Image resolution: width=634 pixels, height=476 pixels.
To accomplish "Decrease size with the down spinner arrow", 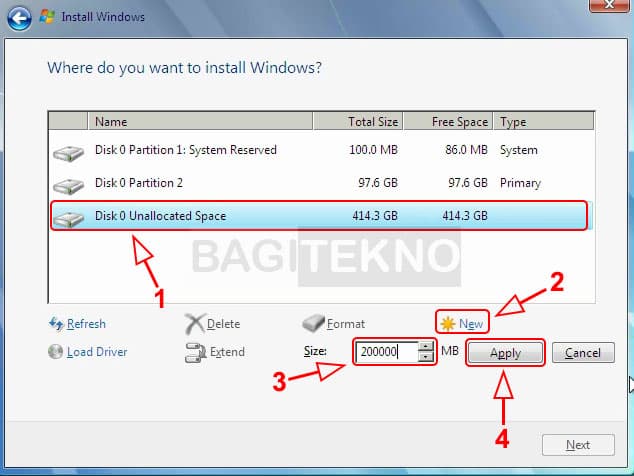I will click(x=425, y=357).
